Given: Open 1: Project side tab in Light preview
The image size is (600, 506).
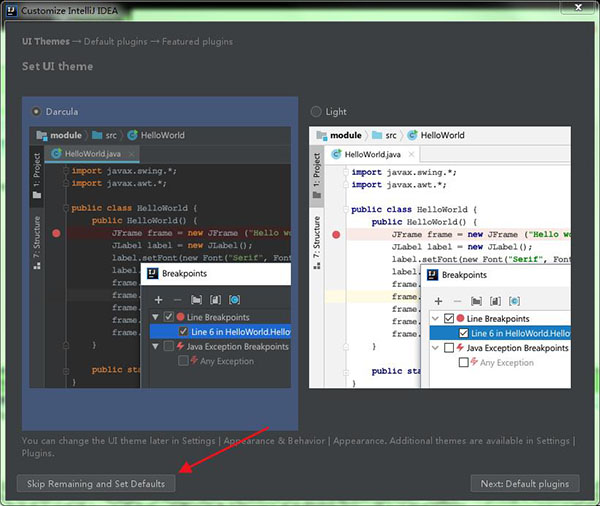Looking at the screenshot, I should (x=317, y=171).
